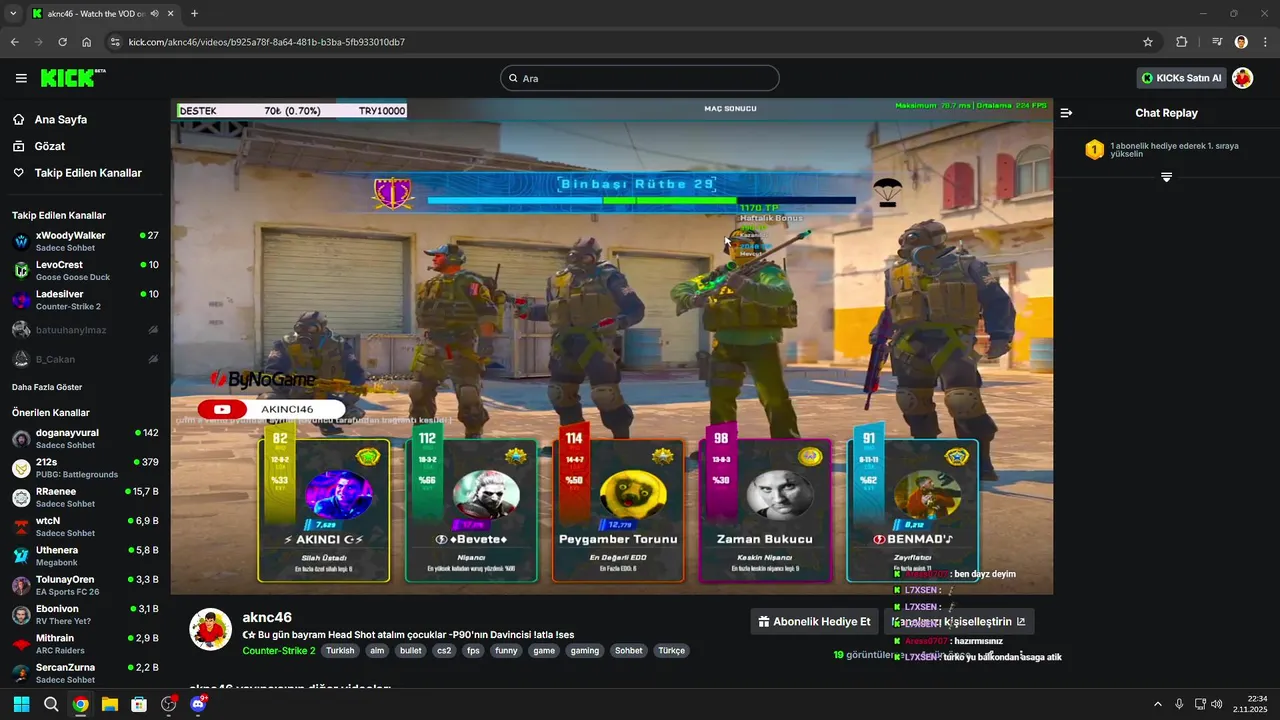Open recommended channel Mithrain
Screen dimensions: 1280x720
(x=85, y=643)
